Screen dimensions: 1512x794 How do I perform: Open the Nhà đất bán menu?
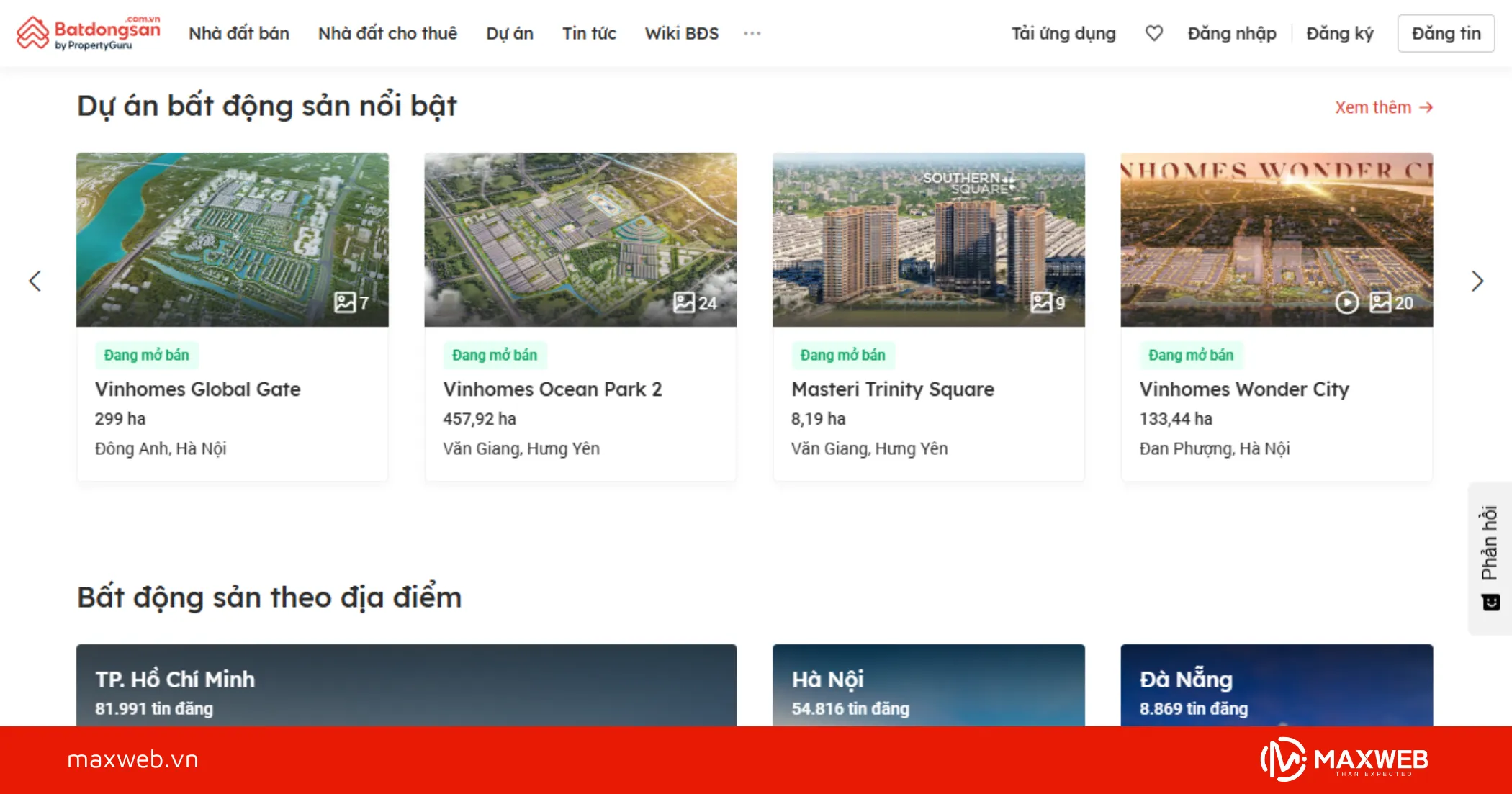pyautogui.click(x=238, y=33)
